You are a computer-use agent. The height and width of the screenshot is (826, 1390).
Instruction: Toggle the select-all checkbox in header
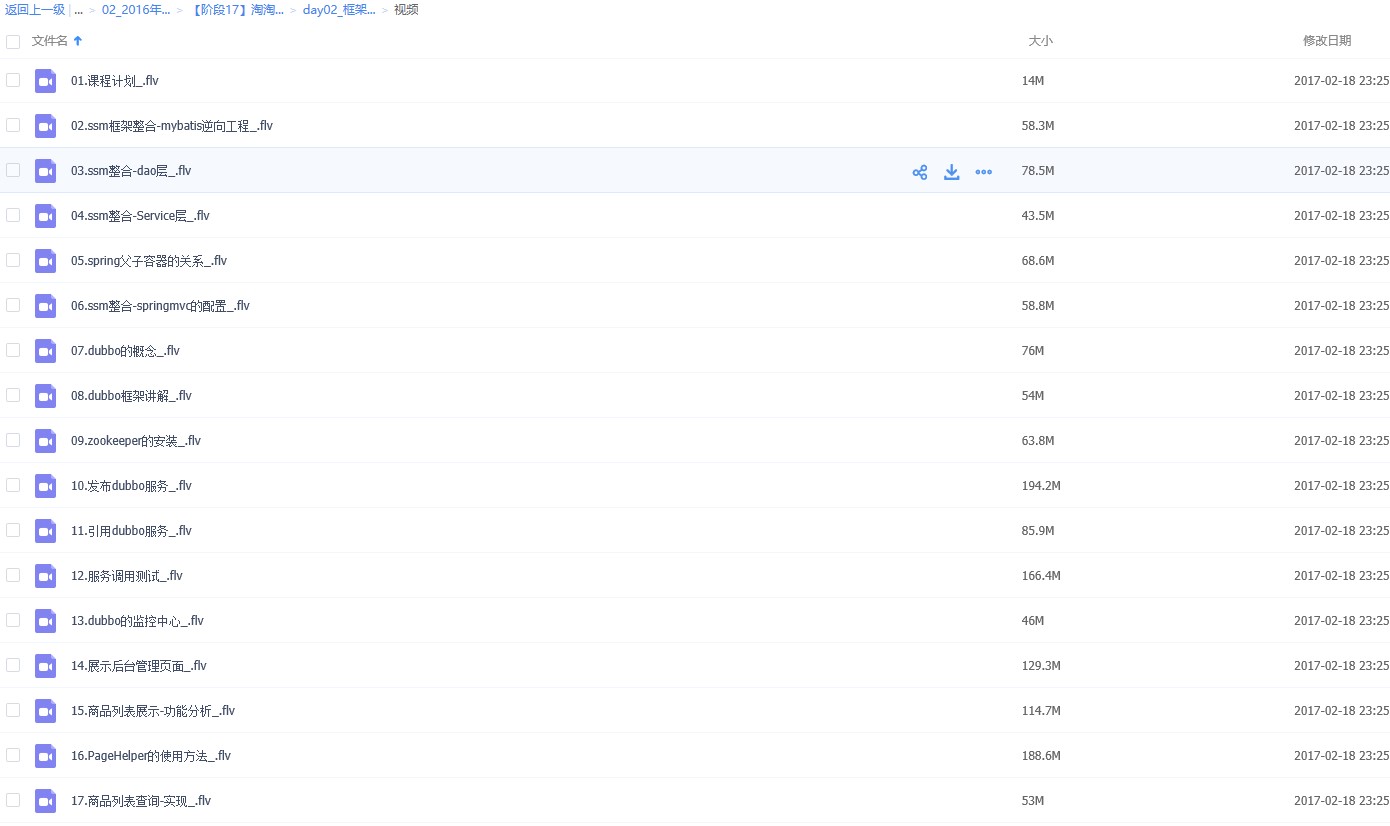pyautogui.click(x=13, y=42)
